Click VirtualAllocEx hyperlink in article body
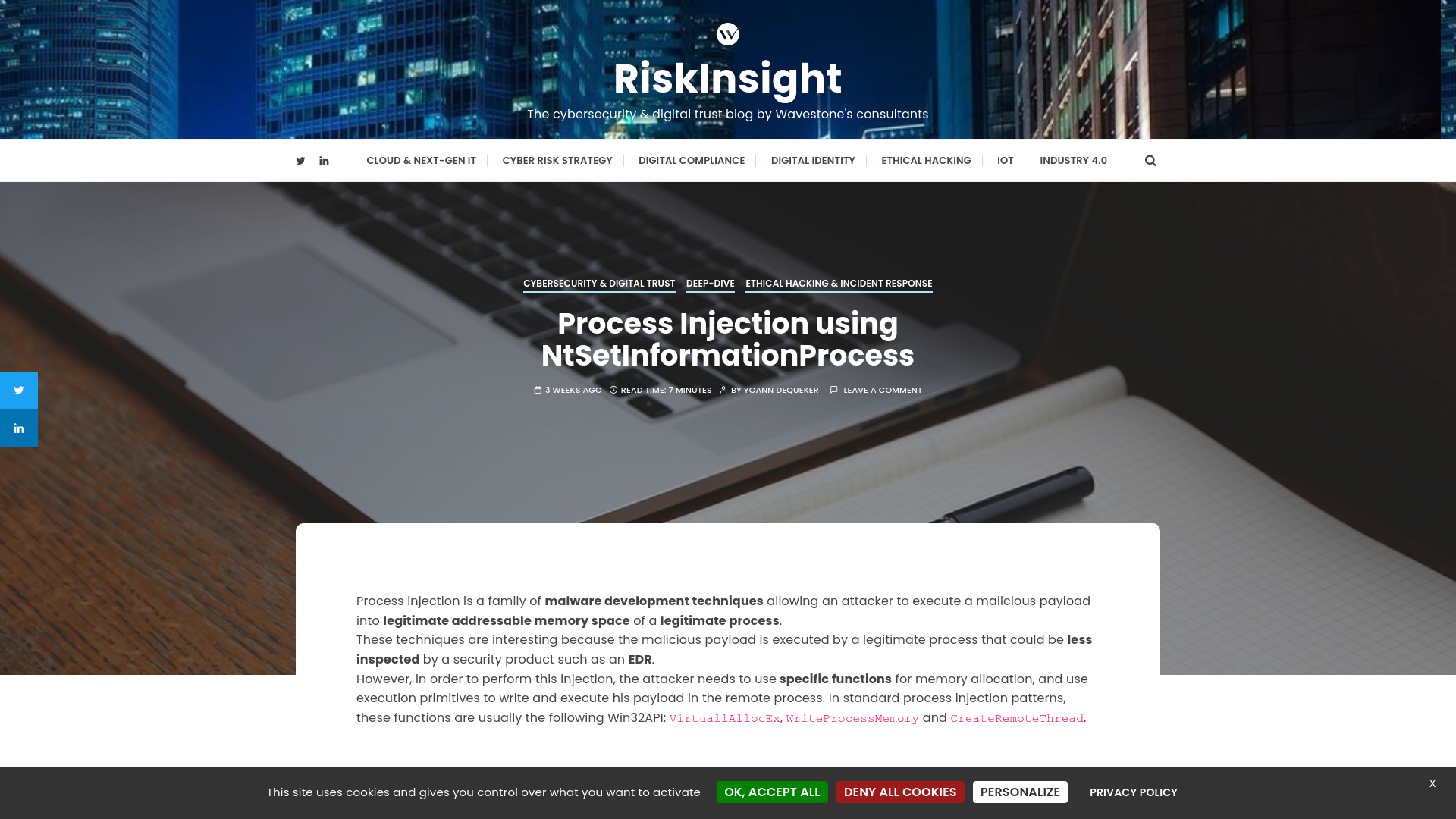The height and width of the screenshot is (819, 1456). pyautogui.click(x=724, y=718)
